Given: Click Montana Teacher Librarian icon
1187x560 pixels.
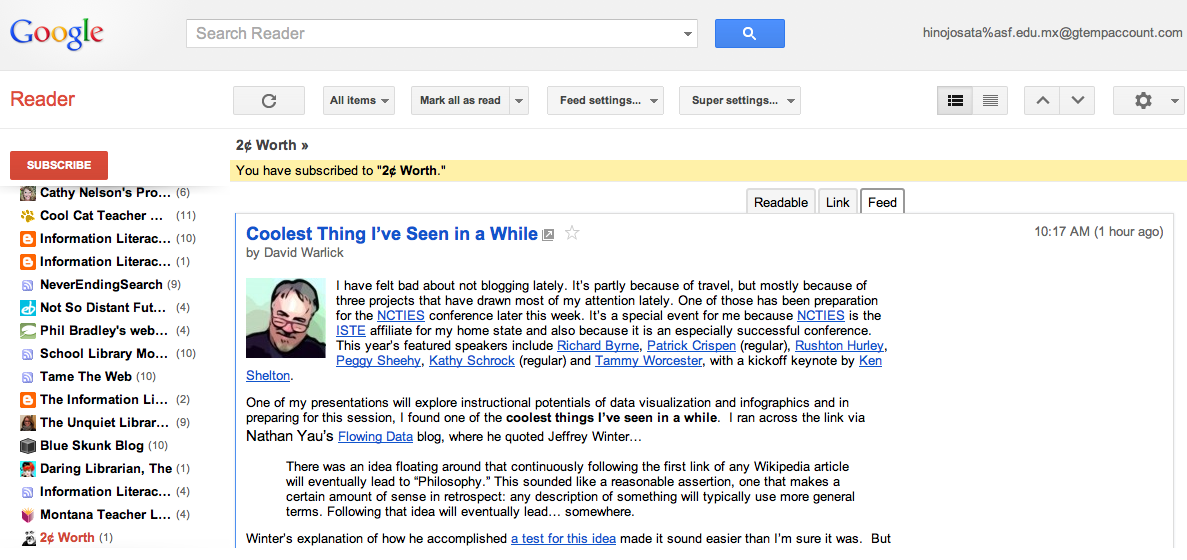Looking at the screenshot, I should (28, 515).
